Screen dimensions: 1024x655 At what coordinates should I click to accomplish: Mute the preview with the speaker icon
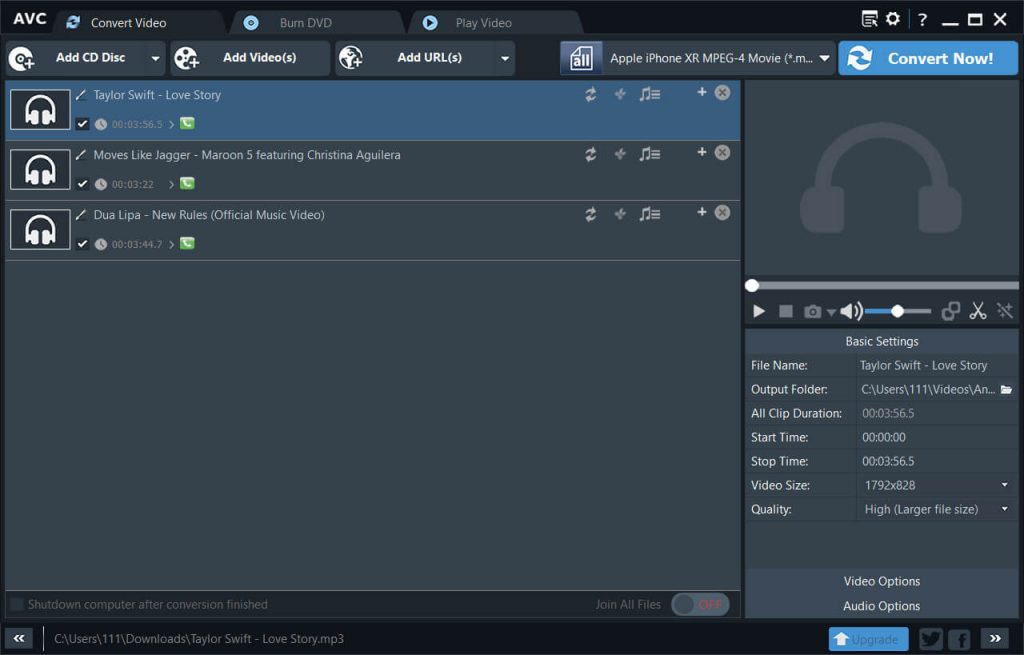pos(851,312)
